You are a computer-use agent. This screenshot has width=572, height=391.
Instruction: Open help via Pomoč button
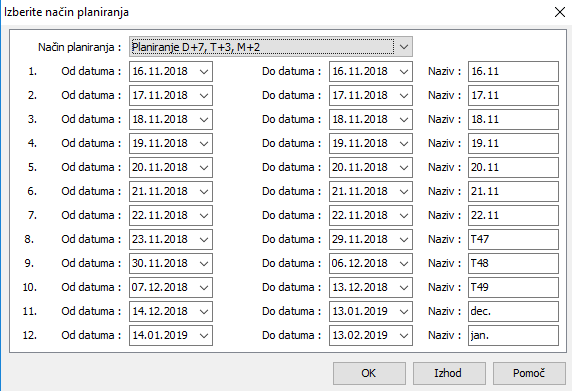coord(529,373)
